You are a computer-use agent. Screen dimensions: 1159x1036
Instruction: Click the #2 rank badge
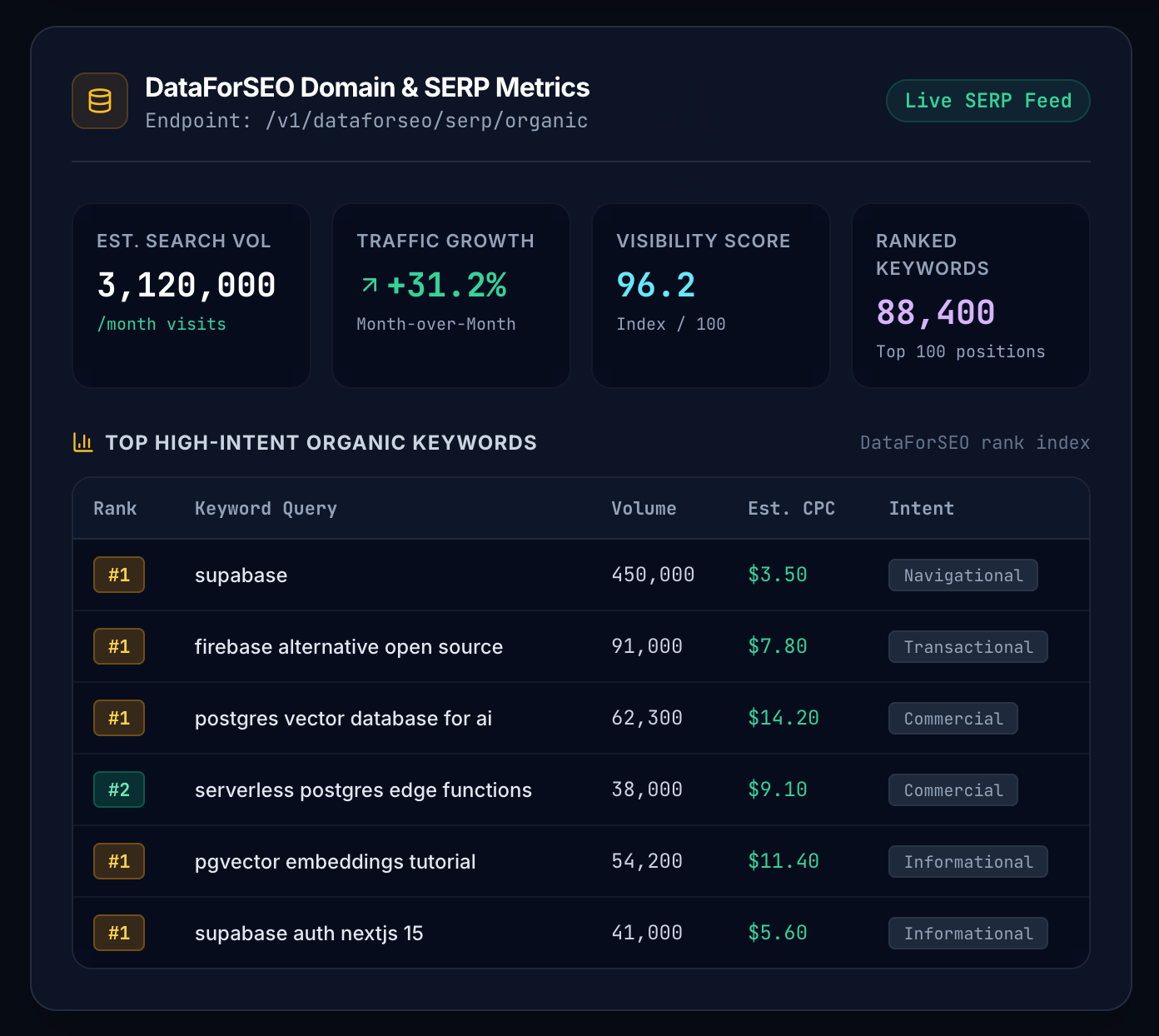pos(119,789)
